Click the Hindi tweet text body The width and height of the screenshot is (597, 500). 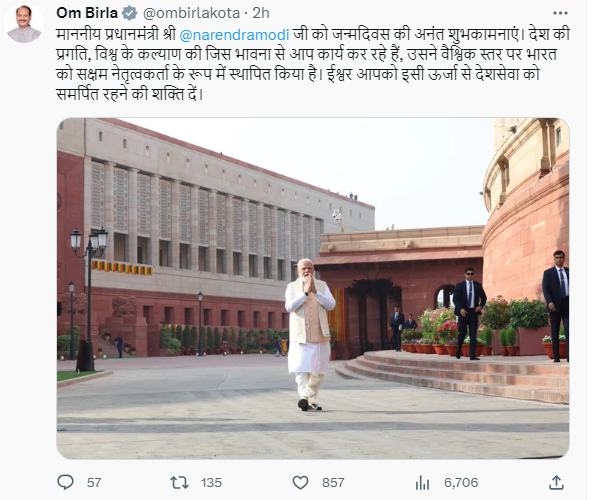[x=313, y=64]
